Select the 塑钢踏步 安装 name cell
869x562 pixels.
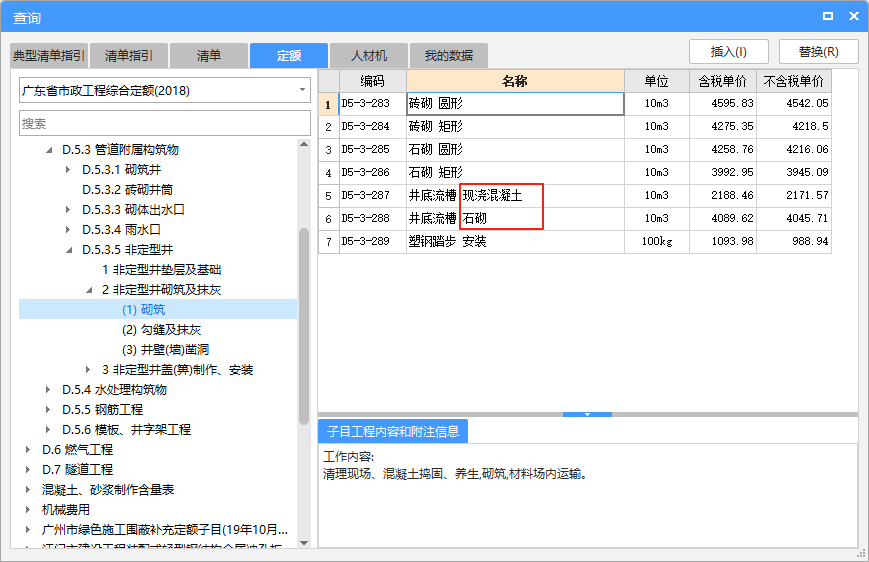[515, 242]
